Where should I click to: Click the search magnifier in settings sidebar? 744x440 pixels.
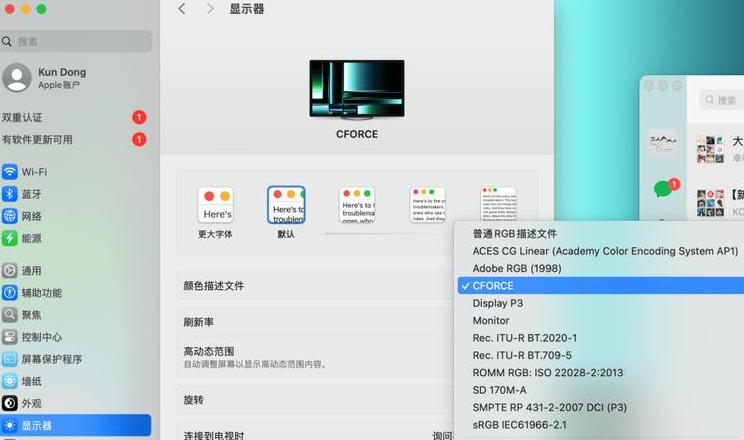pos(7,42)
